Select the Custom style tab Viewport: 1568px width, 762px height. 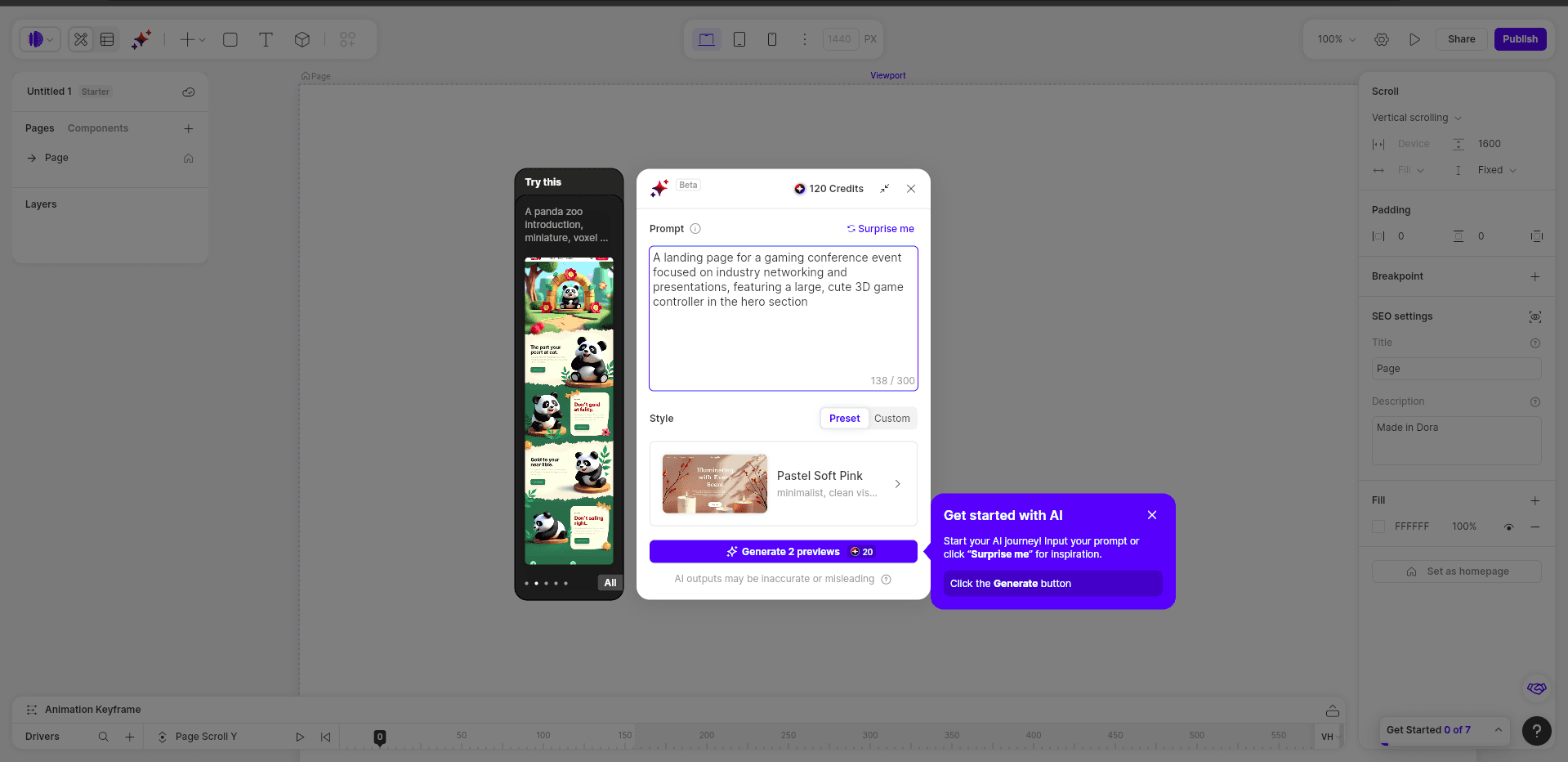[x=892, y=419]
